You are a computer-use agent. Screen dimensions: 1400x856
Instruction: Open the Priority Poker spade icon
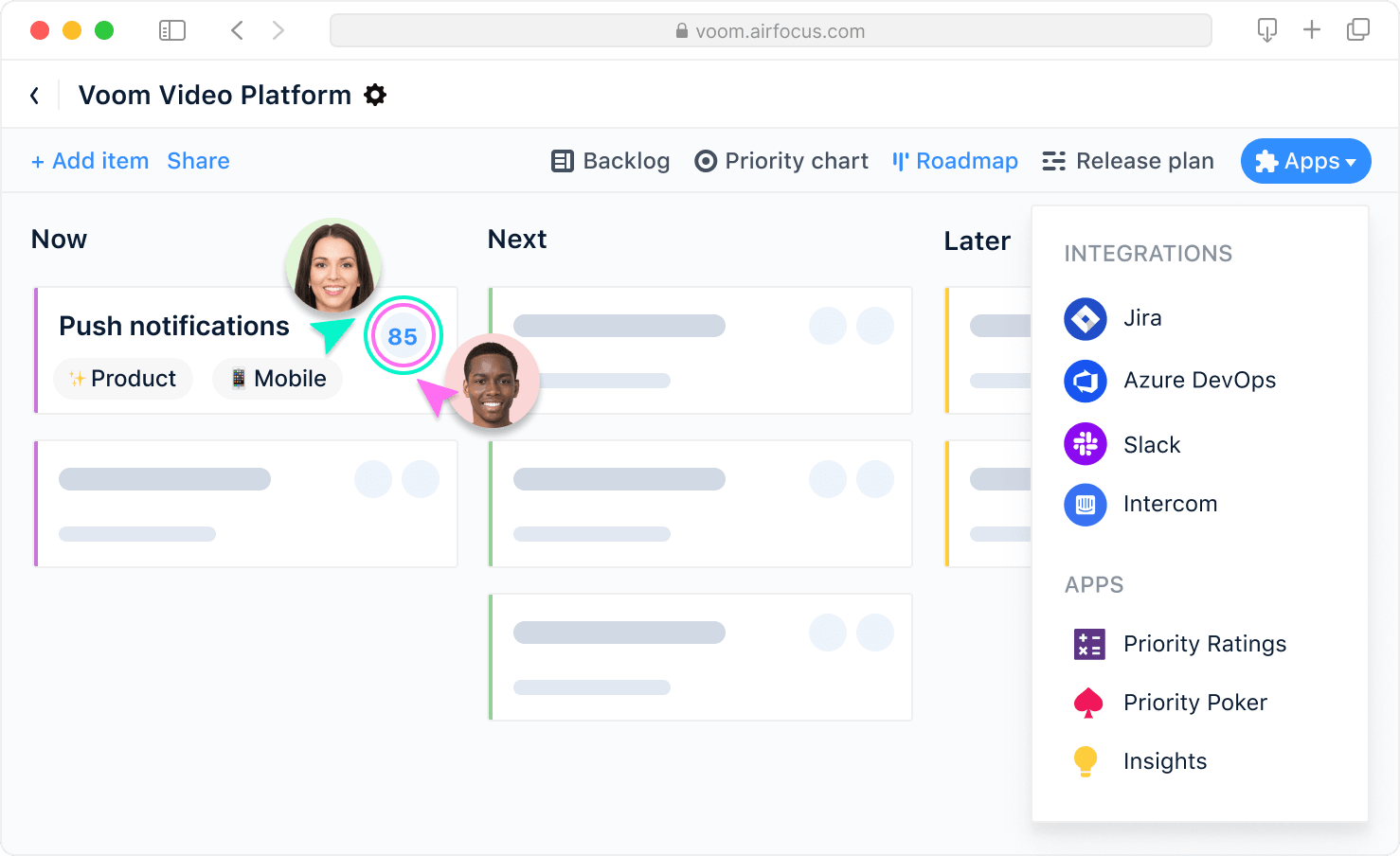[x=1089, y=703]
